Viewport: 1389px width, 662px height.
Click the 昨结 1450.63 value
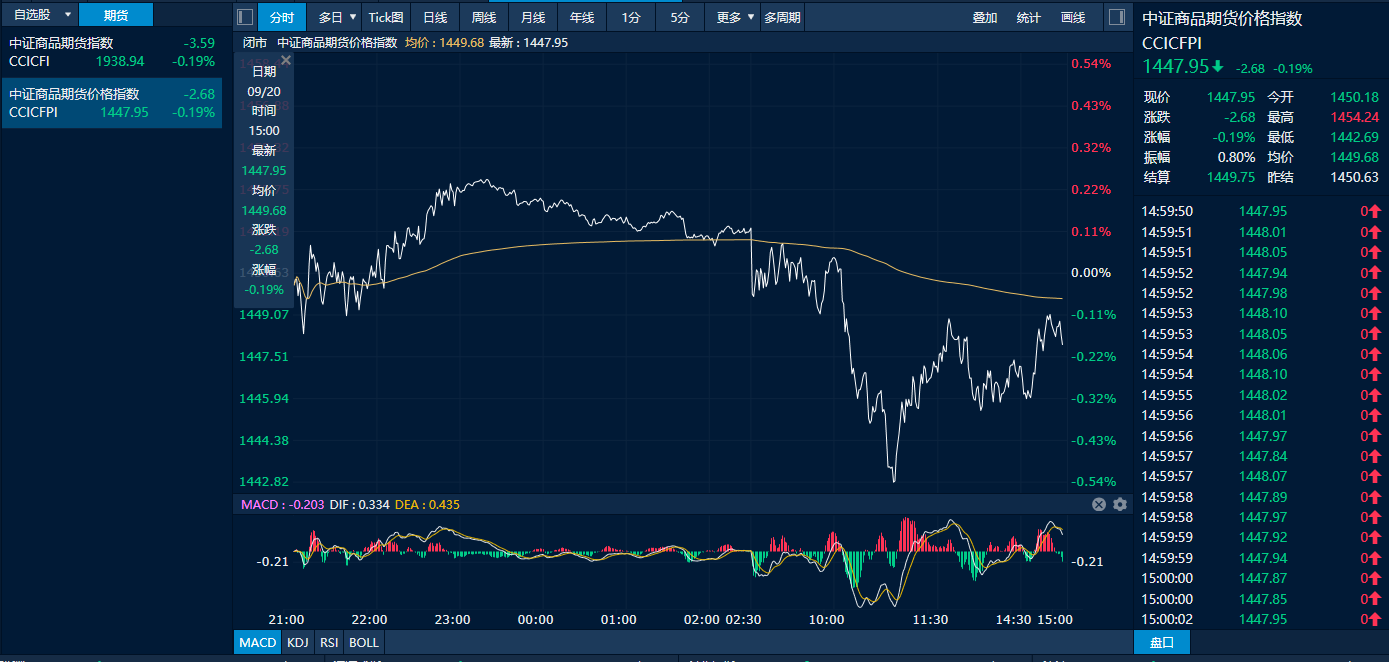point(1355,177)
